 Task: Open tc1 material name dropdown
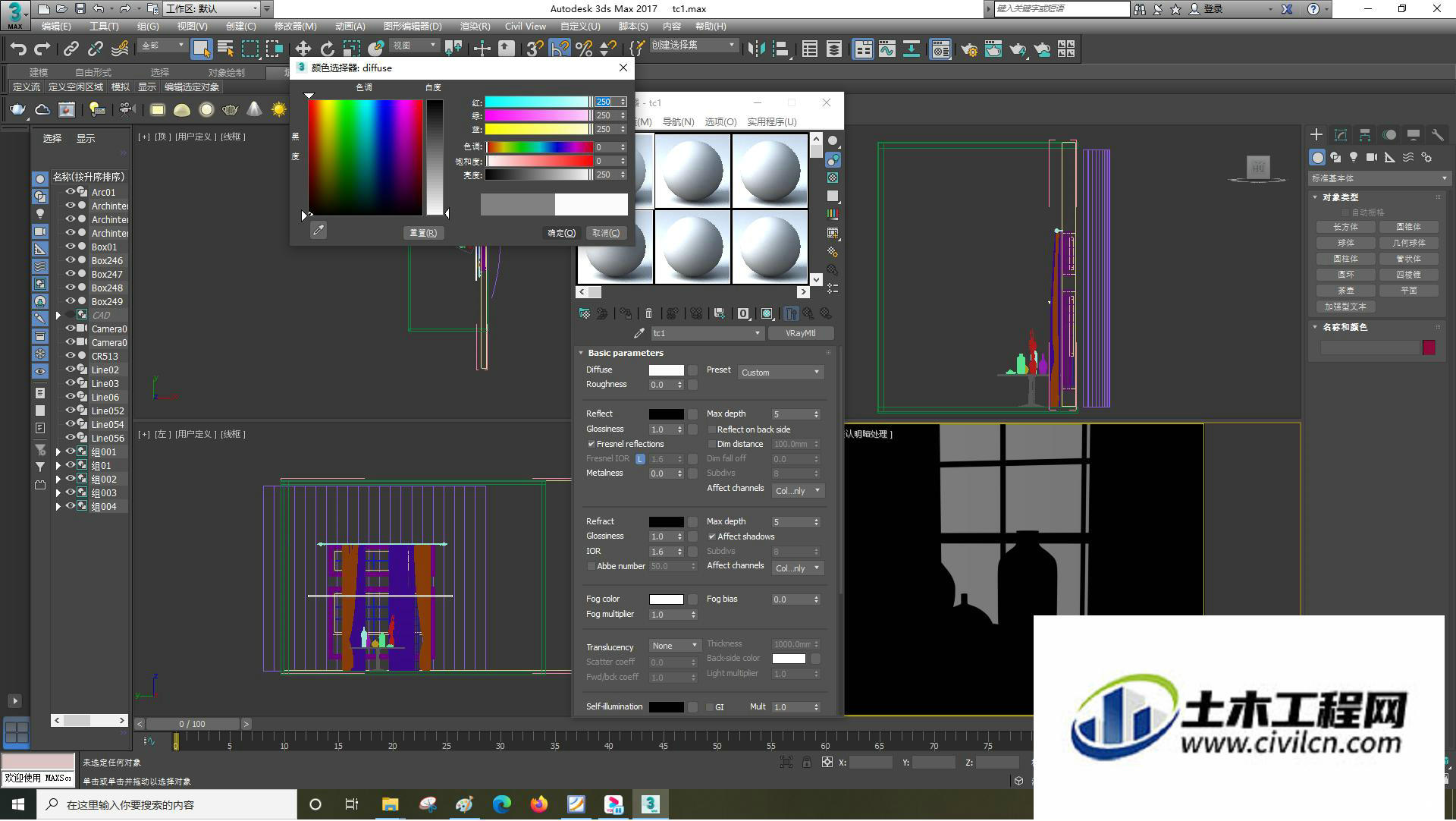[x=707, y=333]
